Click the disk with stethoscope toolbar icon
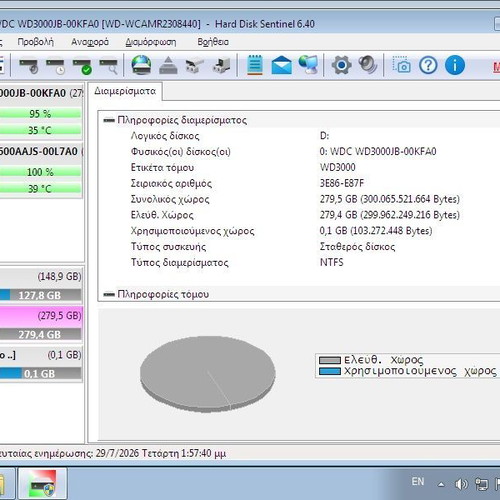The image size is (500, 500). [x=29, y=66]
